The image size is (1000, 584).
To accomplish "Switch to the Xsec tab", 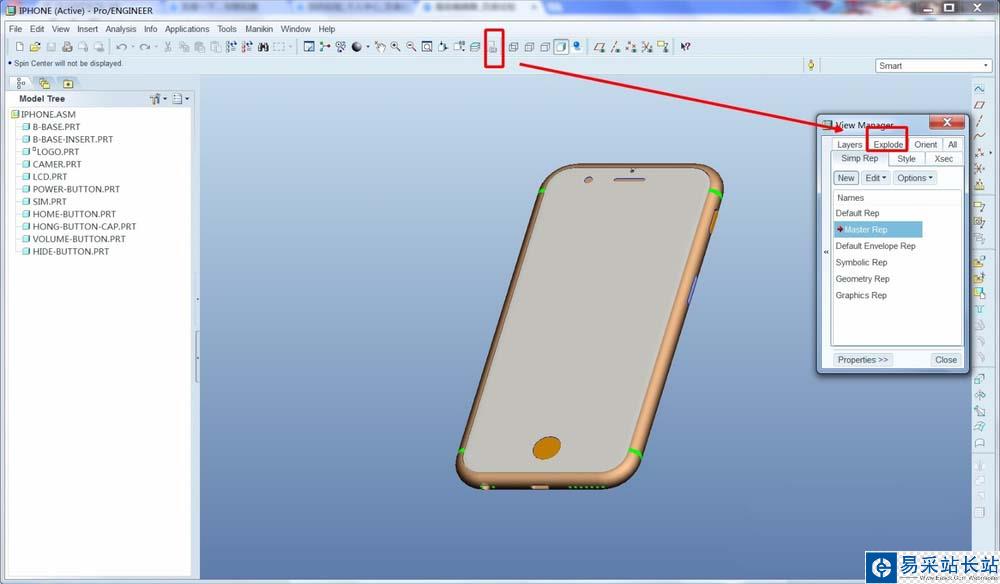I will [943, 159].
